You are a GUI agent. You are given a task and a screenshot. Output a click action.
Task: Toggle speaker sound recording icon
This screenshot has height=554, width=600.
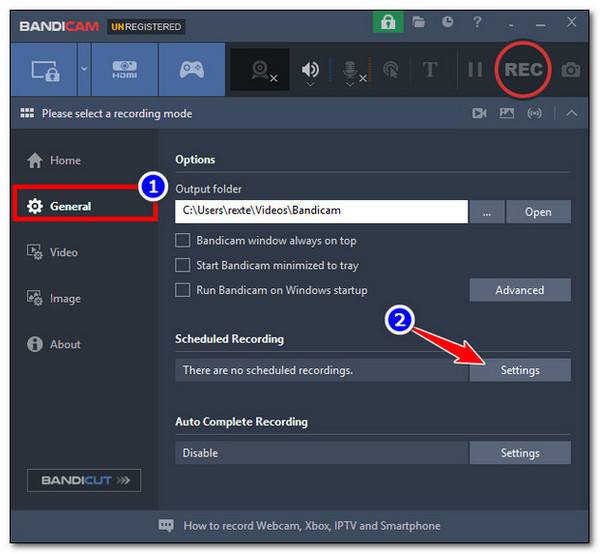pyautogui.click(x=310, y=69)
